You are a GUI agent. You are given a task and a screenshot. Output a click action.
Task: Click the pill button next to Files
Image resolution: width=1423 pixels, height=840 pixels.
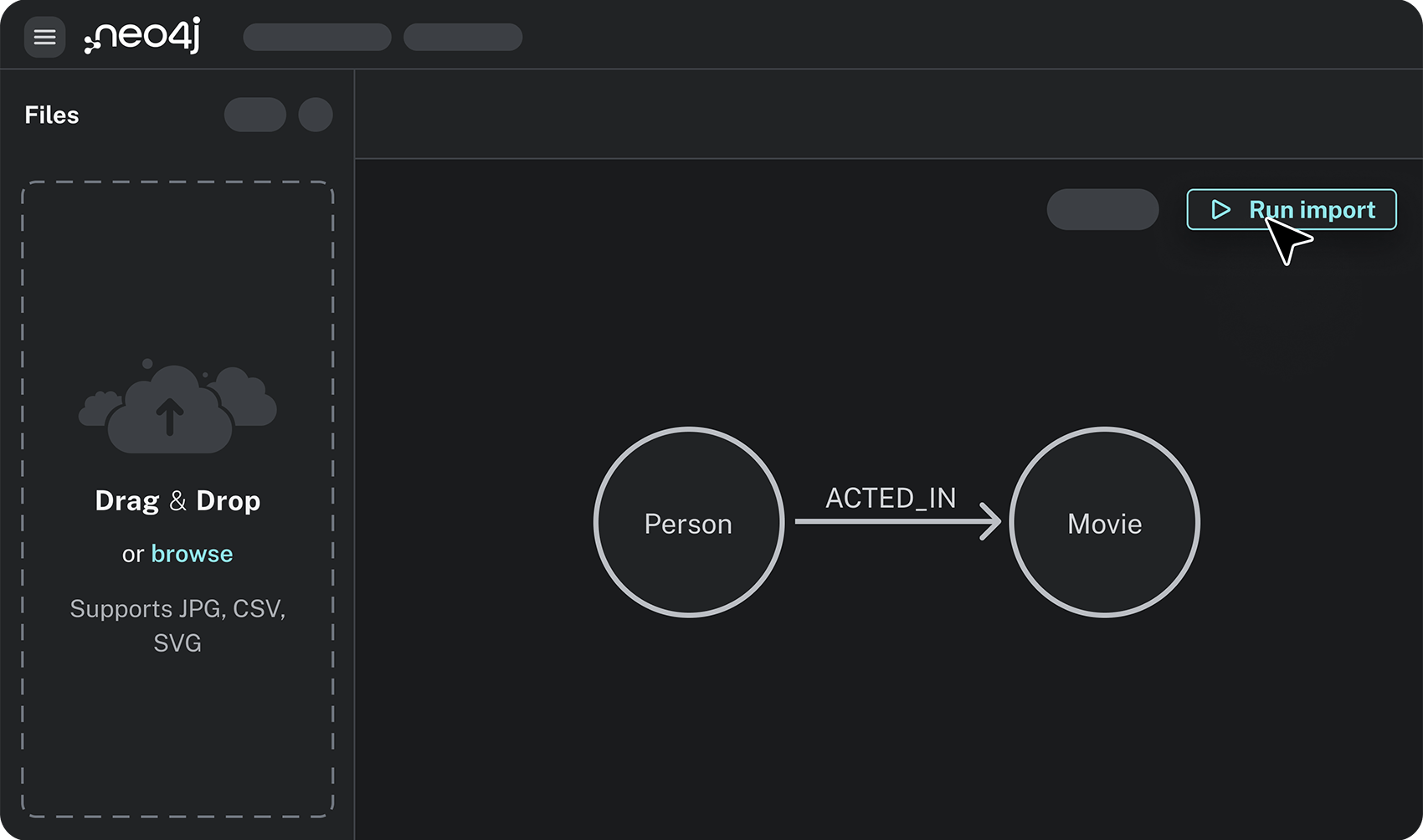(x=255, y=115)
